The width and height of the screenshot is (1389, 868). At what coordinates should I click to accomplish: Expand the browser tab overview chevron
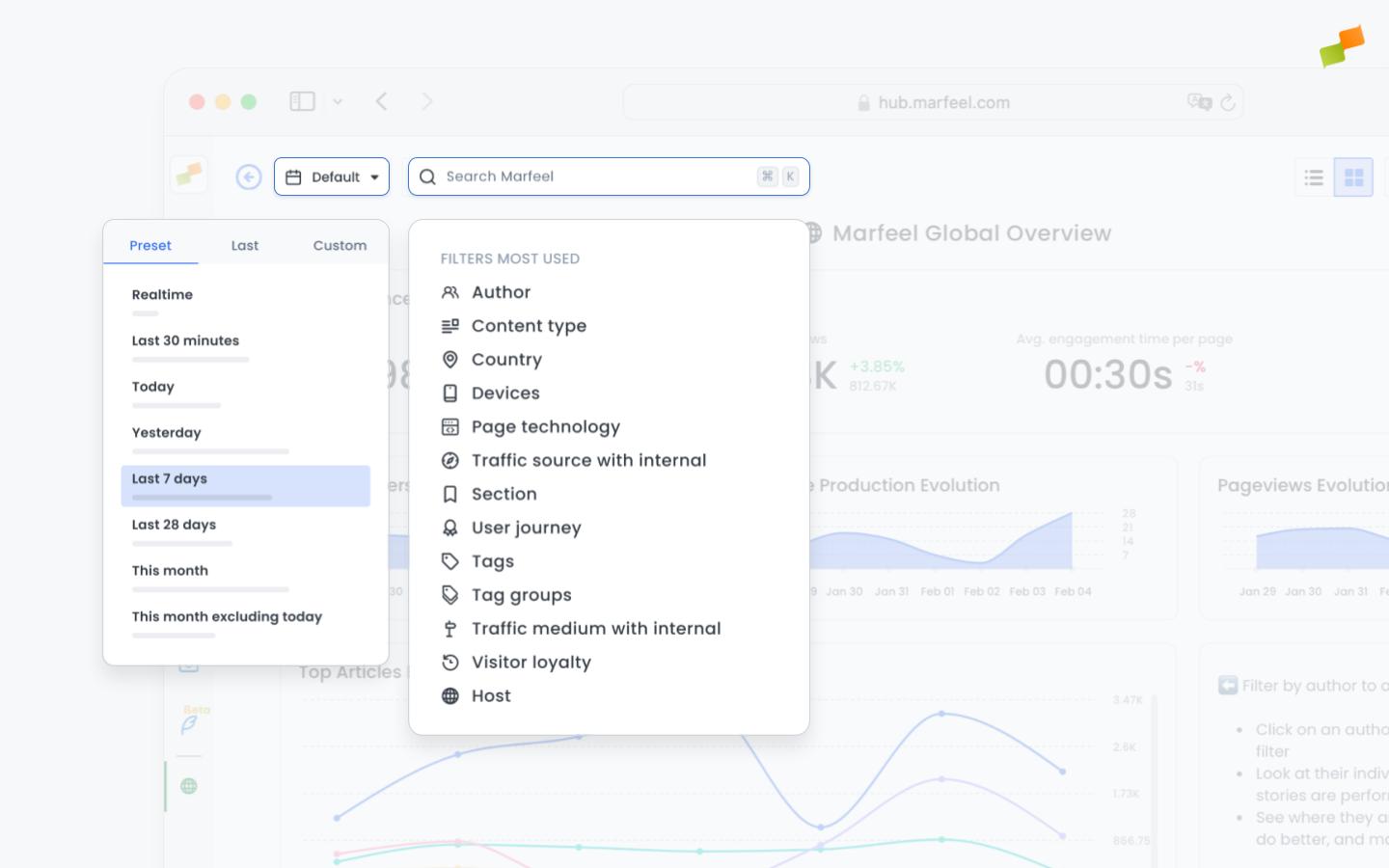pos(338,101)
